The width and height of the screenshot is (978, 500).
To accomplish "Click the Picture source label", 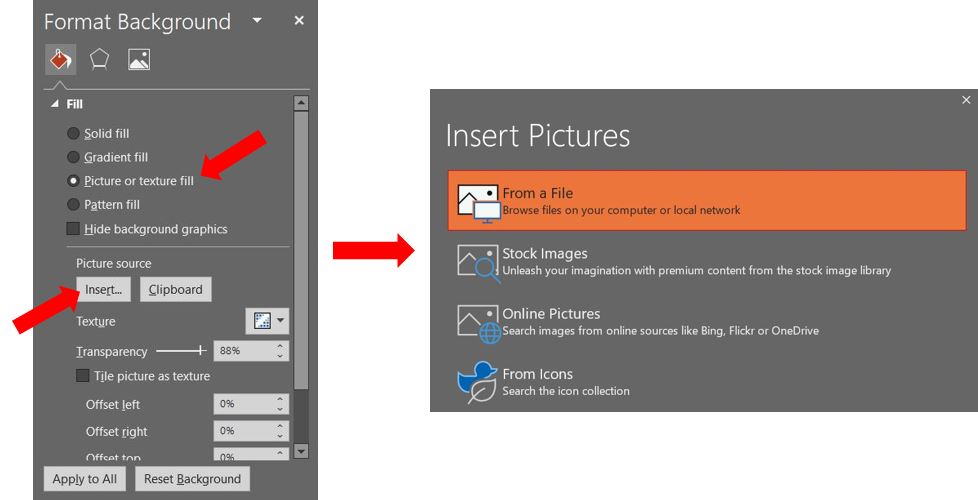I will tap(114, 264).
